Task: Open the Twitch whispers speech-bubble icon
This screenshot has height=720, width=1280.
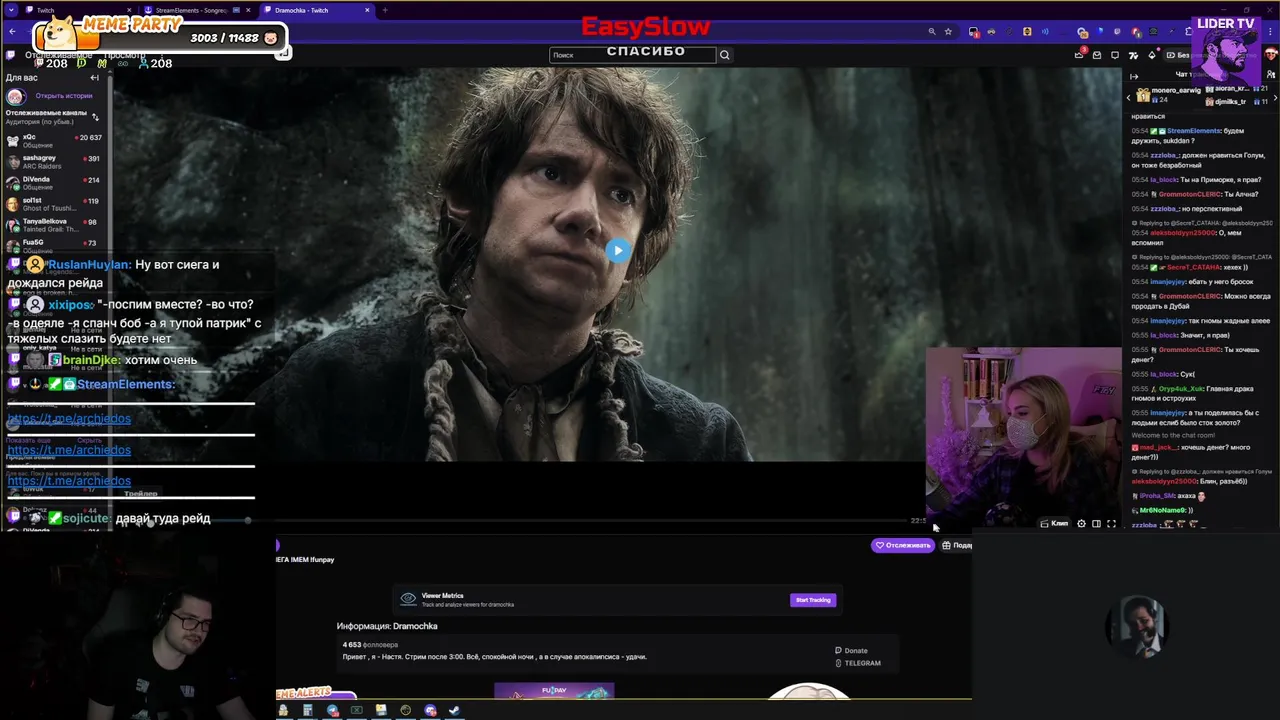Action: click(x=1115, y=55)
